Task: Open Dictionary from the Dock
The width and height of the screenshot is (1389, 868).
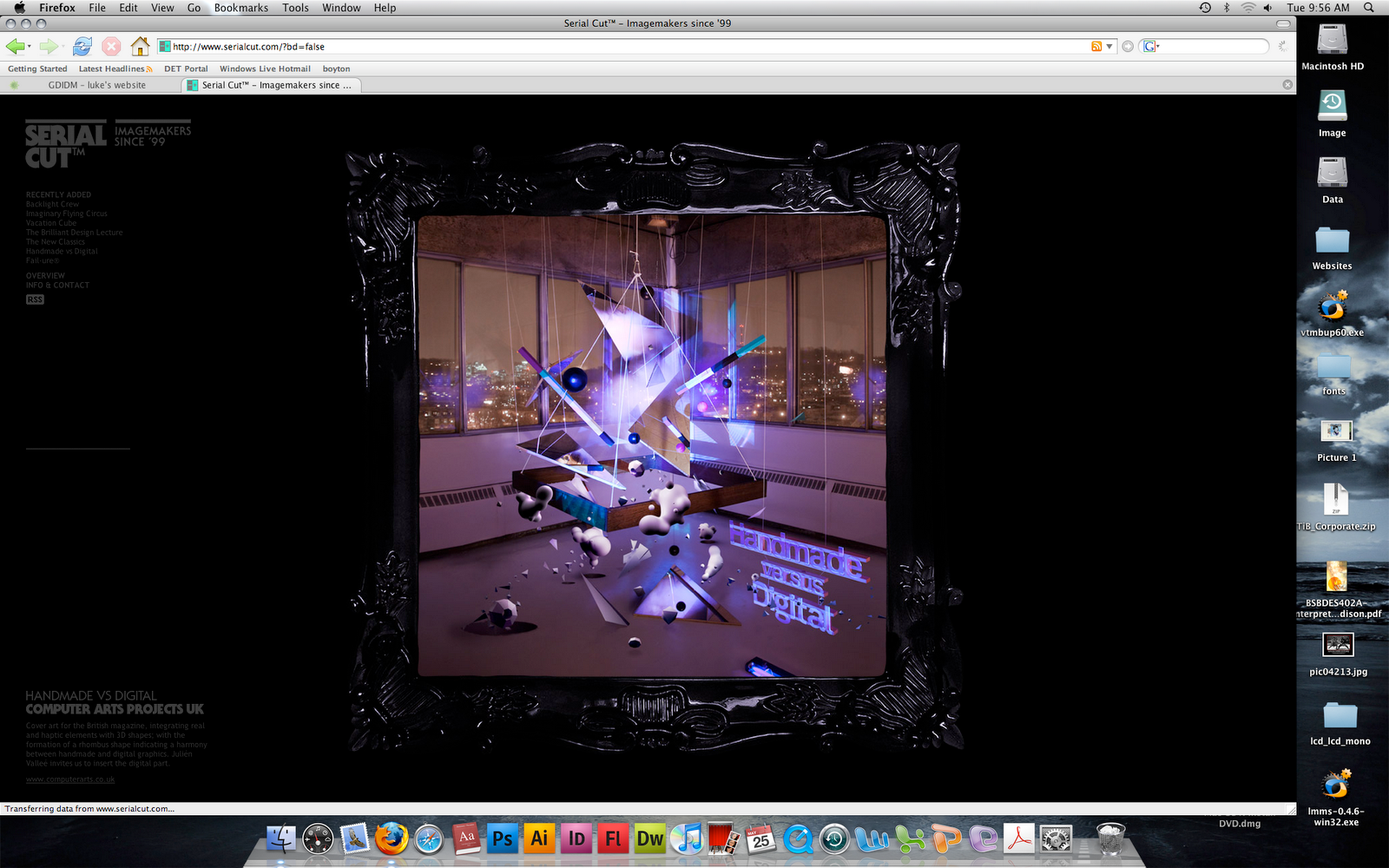Action: (466, 838)
